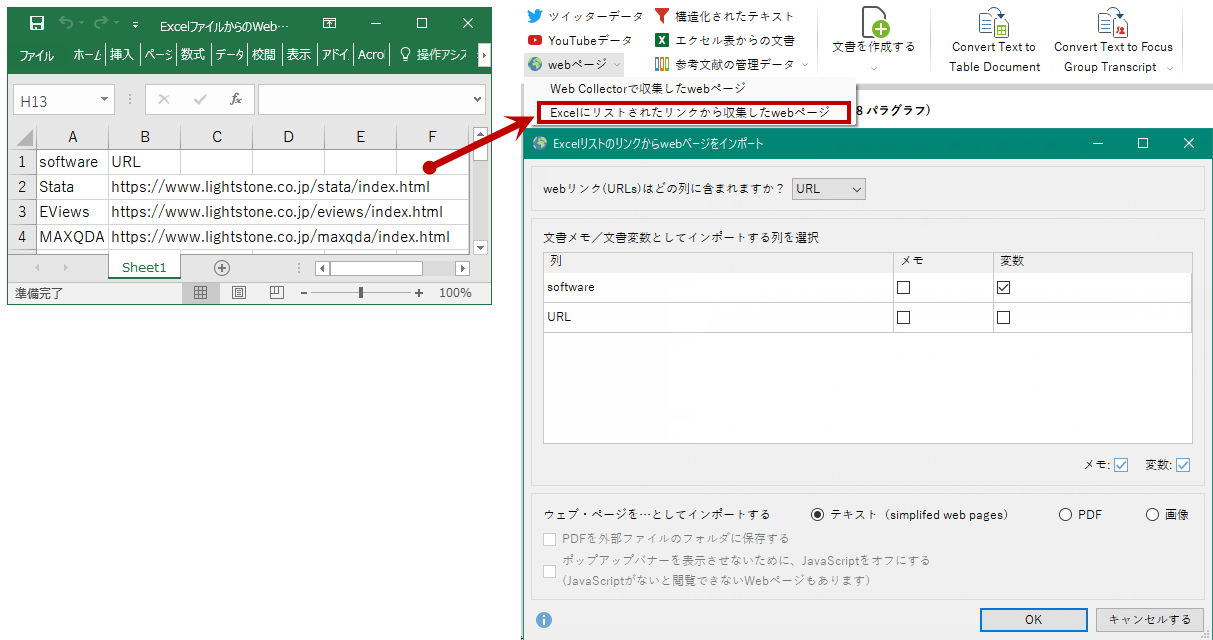This screenshot has width=1213, height=640.
Task: Toggle メモ checkbox for the URL row
Action: 904,318
